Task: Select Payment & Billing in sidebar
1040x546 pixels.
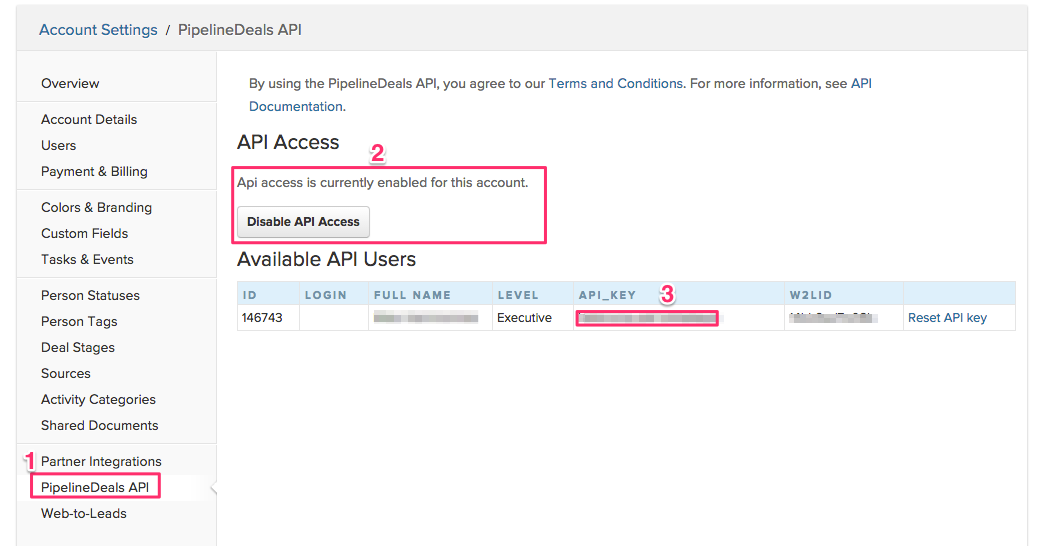Action: pyautogui.click(x=94, y=172)
